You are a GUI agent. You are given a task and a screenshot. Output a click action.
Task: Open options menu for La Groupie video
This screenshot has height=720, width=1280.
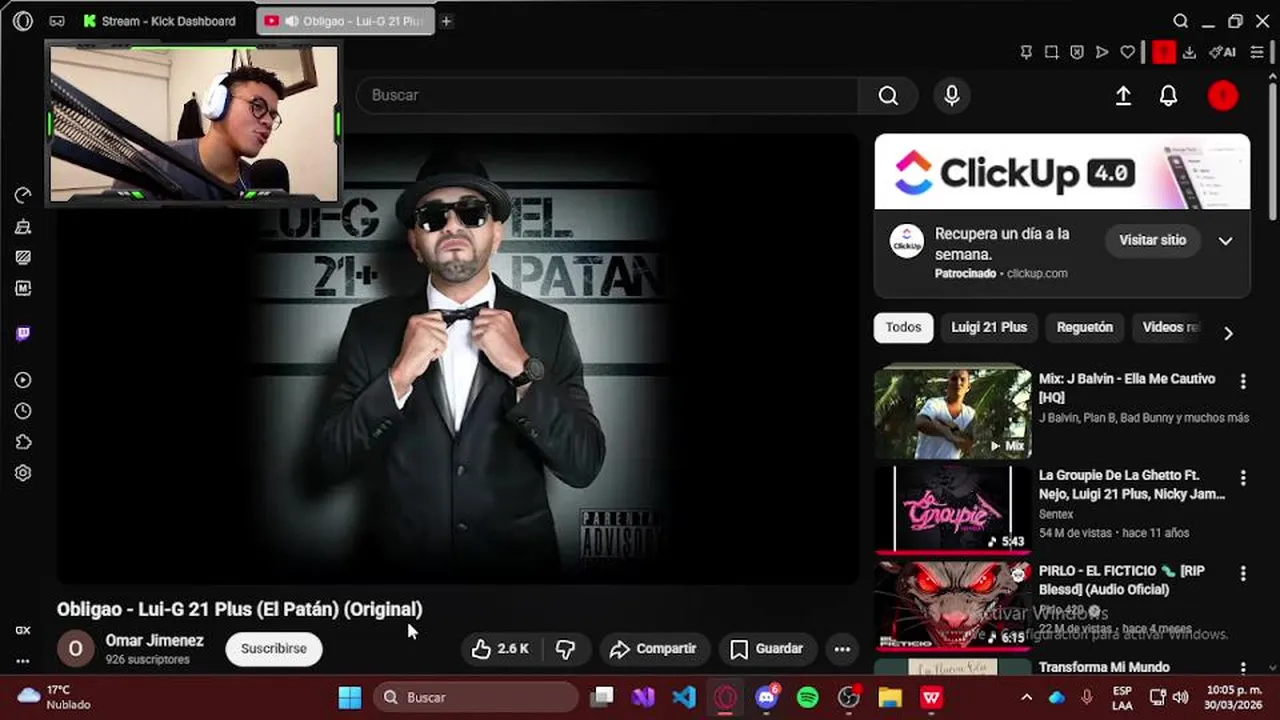tap(1243, 477)
